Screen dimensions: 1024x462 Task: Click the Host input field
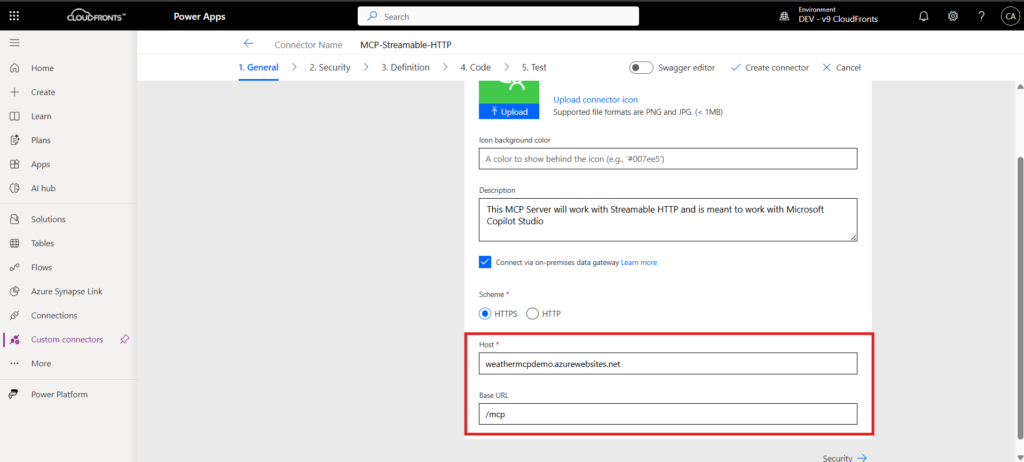tap(667, 363)
